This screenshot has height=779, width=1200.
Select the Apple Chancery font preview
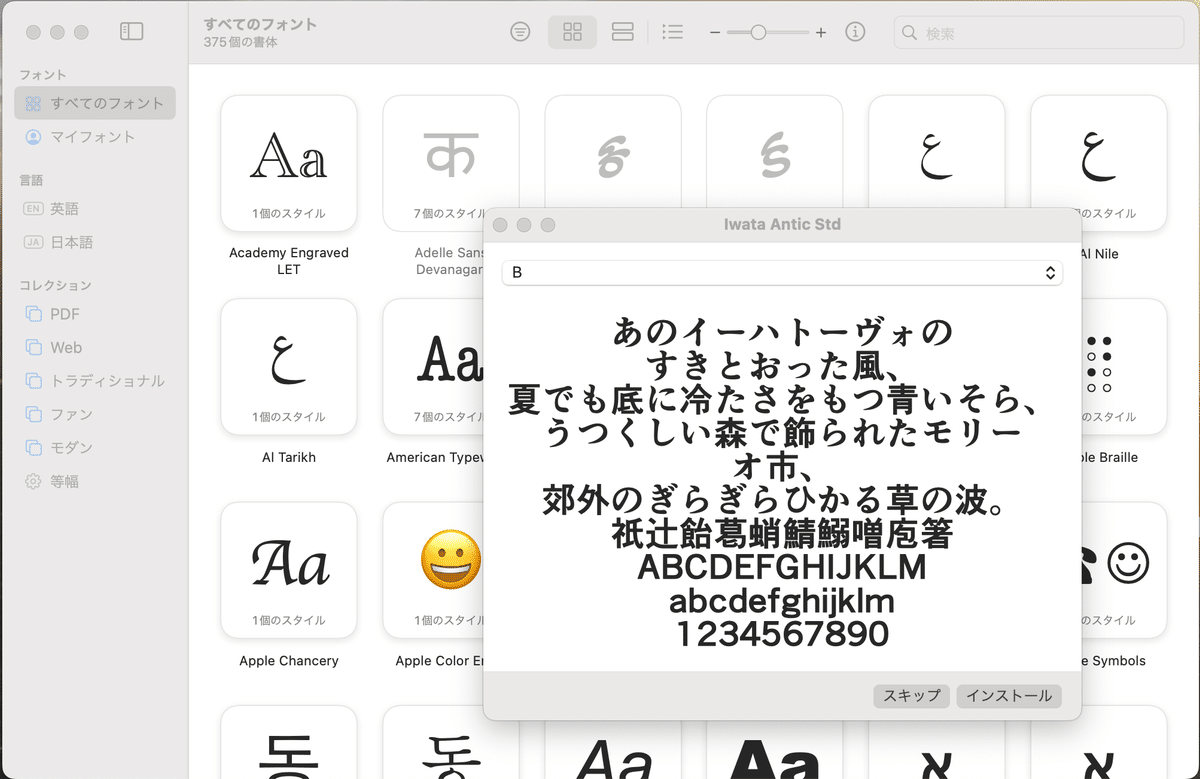tap(288, 570)
